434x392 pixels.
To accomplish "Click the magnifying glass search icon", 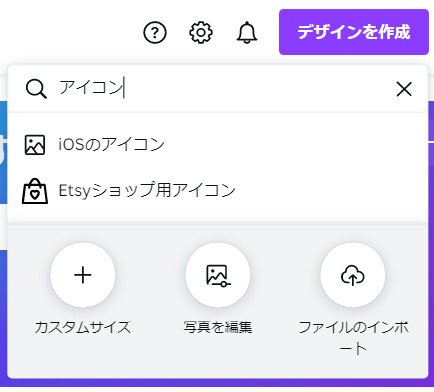I will tap(36, 89).
